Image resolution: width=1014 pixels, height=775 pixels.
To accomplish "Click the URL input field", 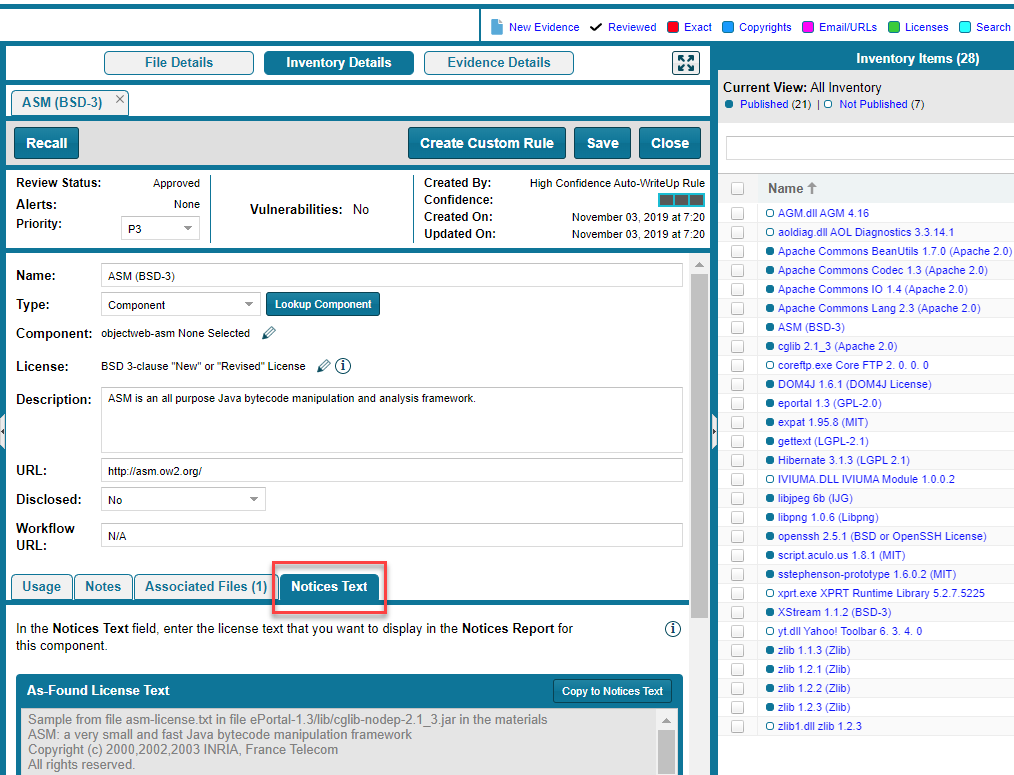I will 392,471.
